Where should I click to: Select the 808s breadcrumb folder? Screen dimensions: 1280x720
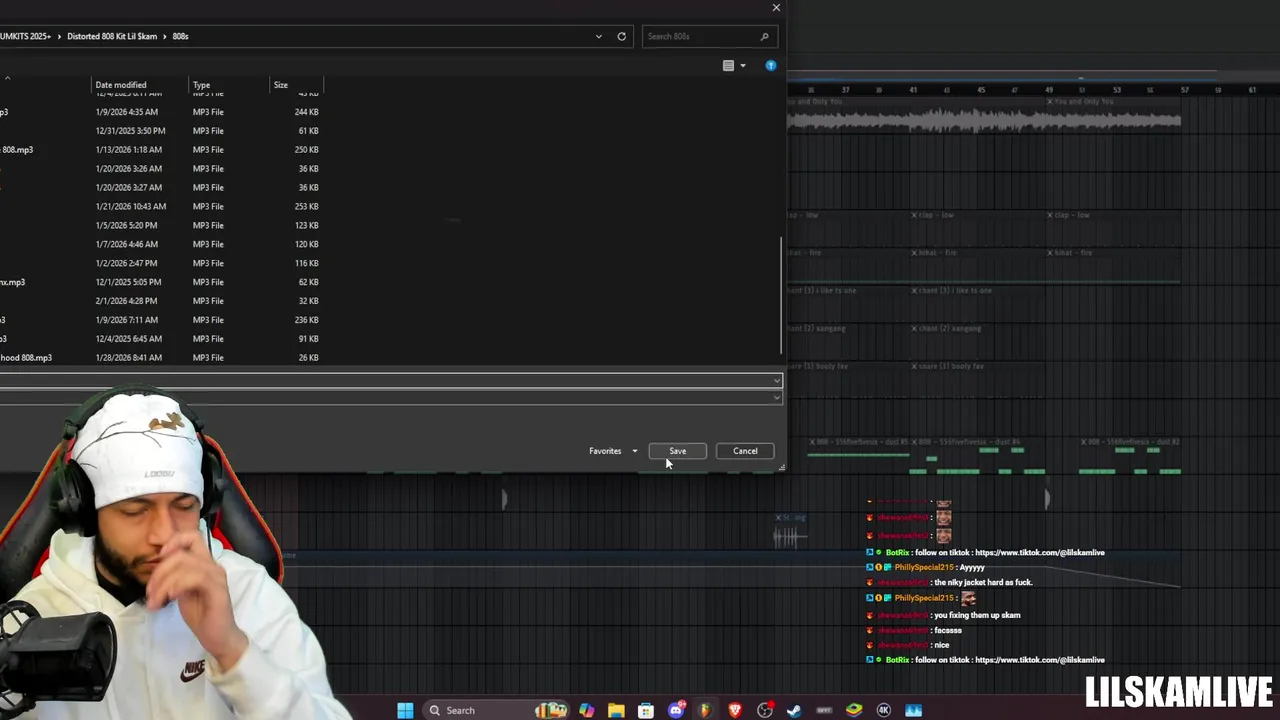[x=180, y=36]
